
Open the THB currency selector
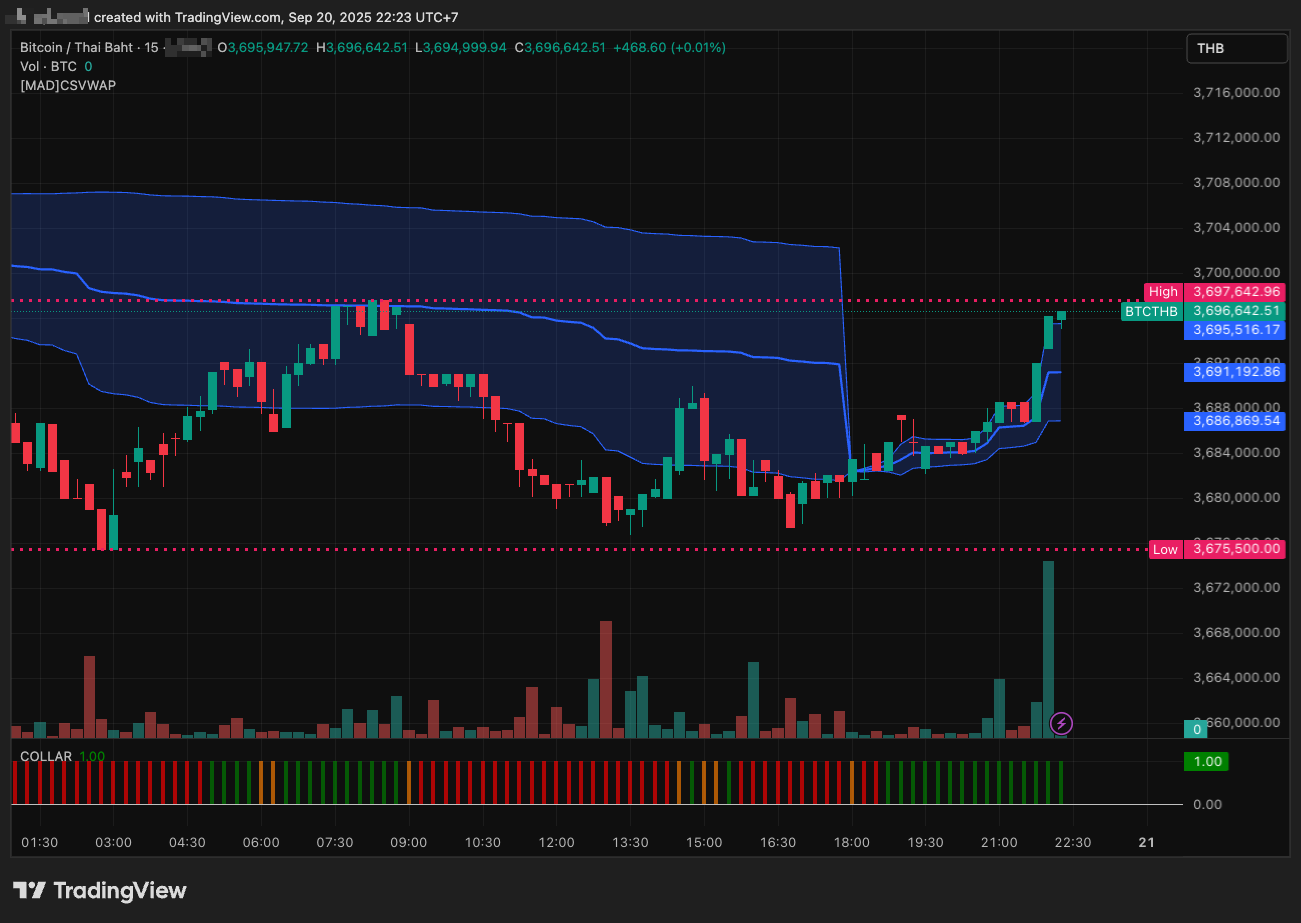pos(1236,48)
